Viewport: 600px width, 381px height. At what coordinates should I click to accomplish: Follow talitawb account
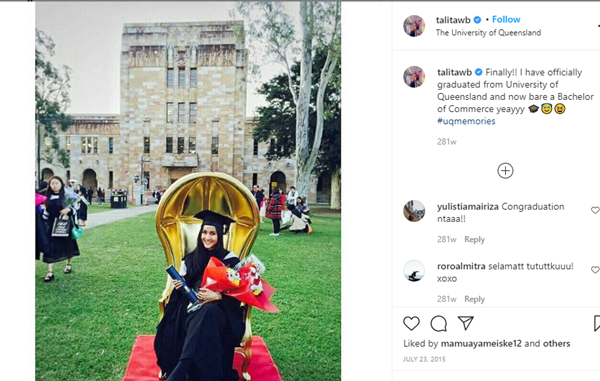click(506, 20)
